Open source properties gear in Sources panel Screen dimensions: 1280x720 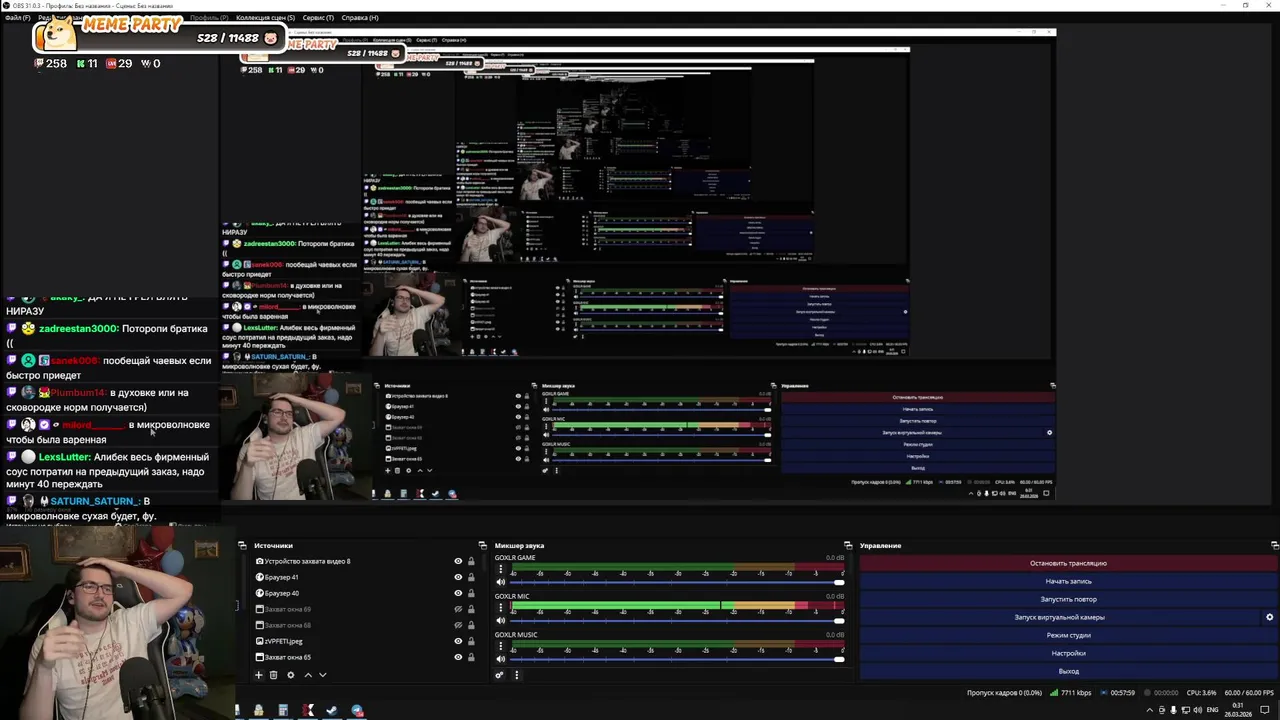coord(291,675)
